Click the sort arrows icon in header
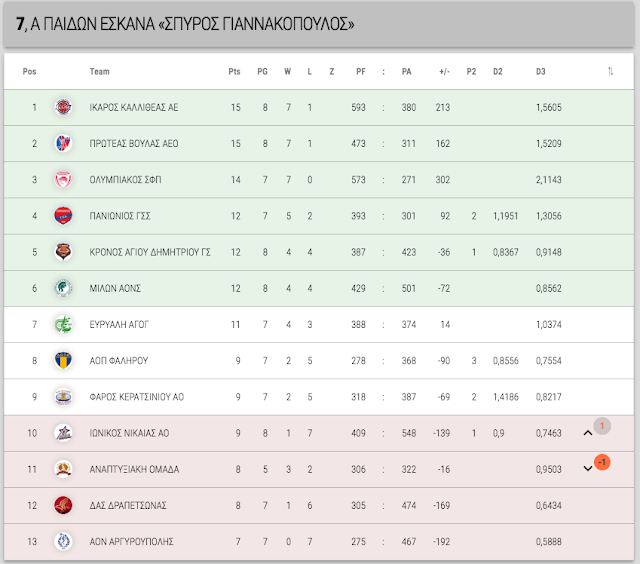640x564 pixels. pyautogui.click(x=610, y=71)
